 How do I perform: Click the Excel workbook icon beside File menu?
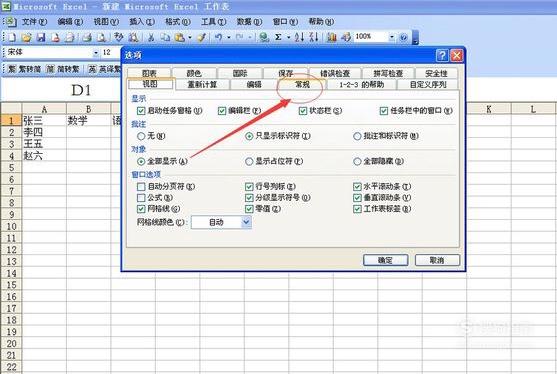(x=10, y=22)
